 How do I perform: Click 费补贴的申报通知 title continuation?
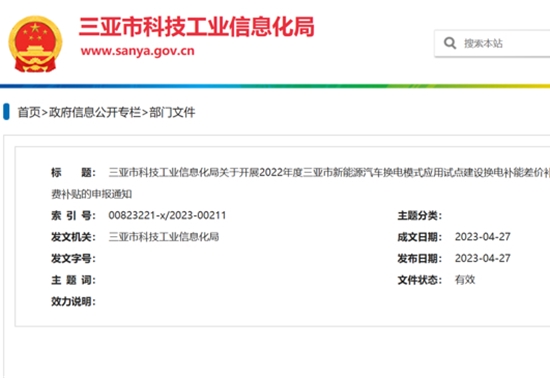(x=92, y=194)
